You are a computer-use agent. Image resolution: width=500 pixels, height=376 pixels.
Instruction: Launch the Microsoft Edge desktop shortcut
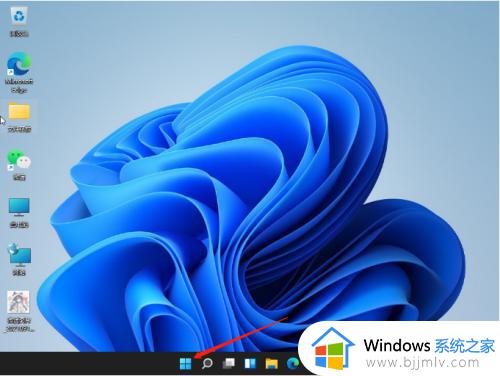click(x=19, y=64)
